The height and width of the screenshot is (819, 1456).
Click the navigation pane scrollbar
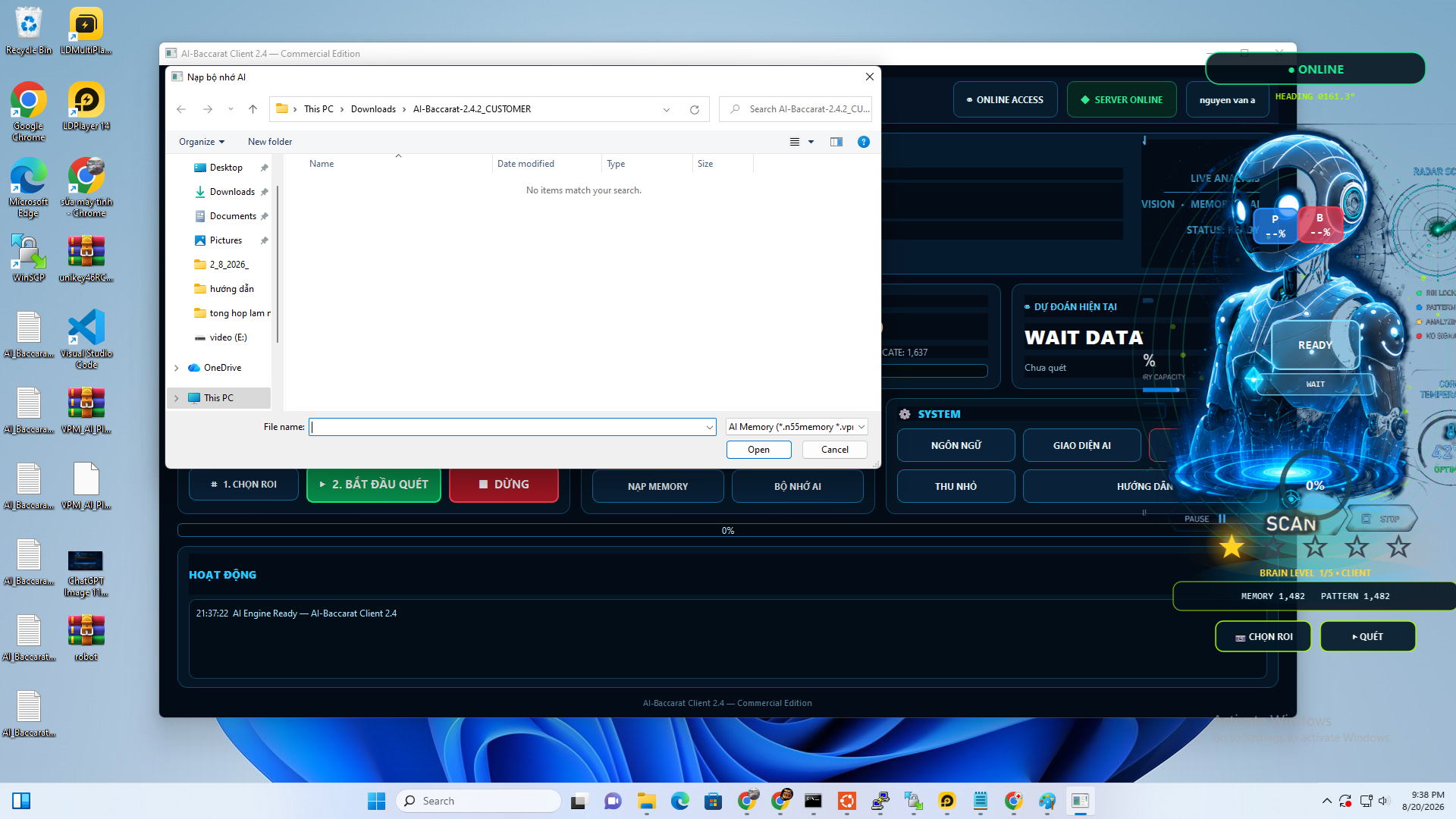pos(278,264)
